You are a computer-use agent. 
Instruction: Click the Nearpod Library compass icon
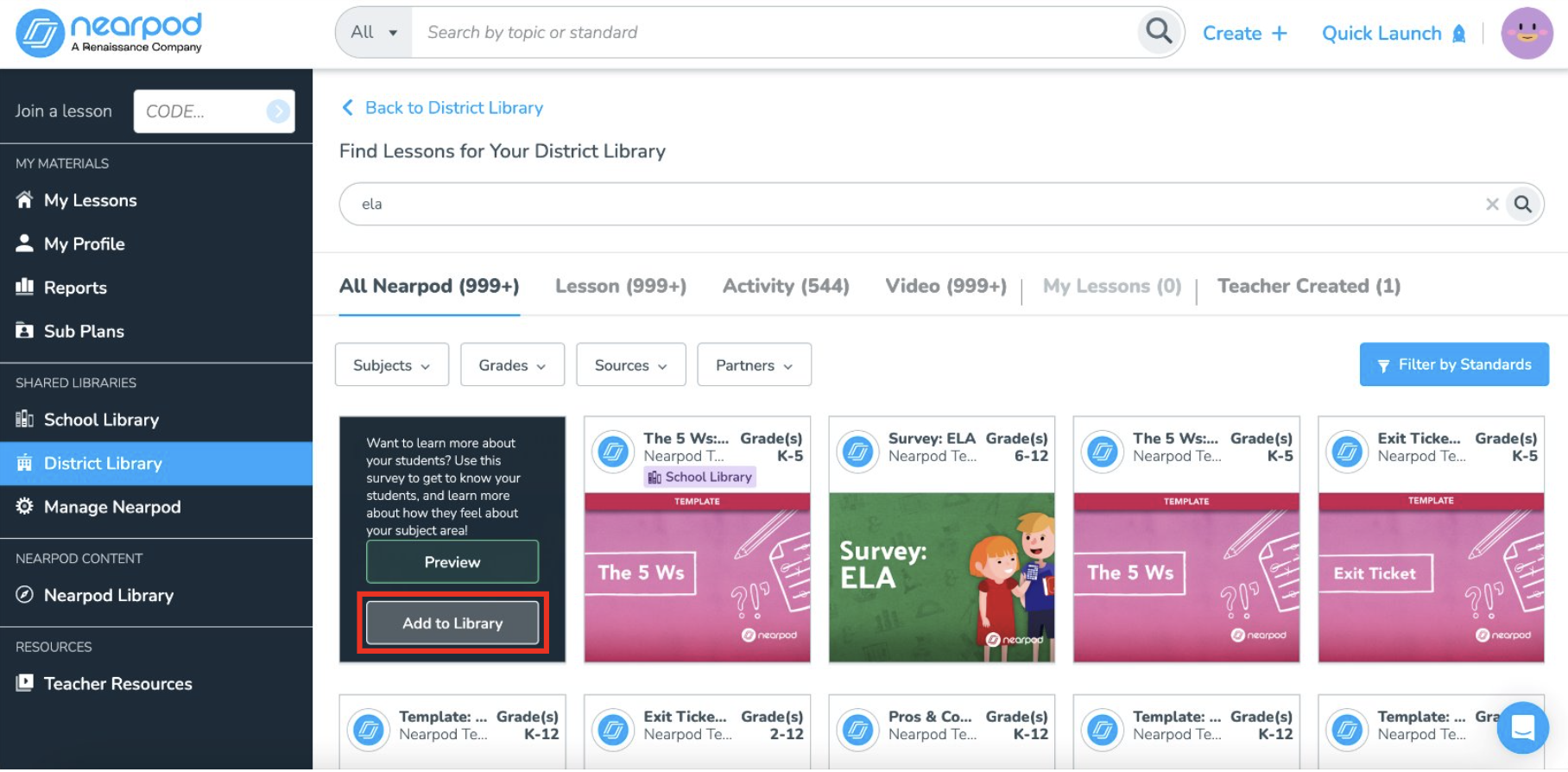click(25, 594)
